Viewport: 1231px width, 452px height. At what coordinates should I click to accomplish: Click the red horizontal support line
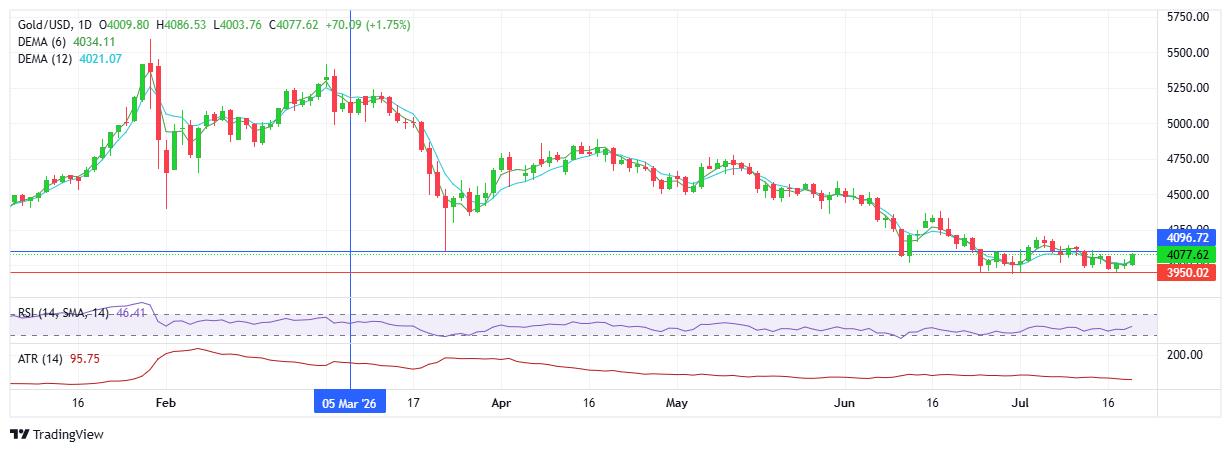[x=580, y=272]
